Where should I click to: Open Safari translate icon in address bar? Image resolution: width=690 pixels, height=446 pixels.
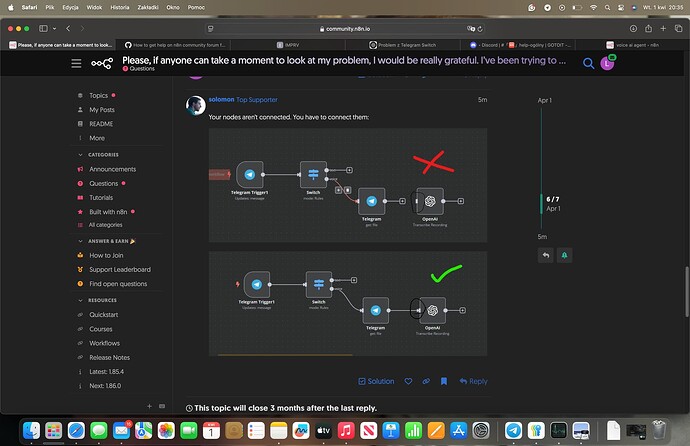pos(471,29)
